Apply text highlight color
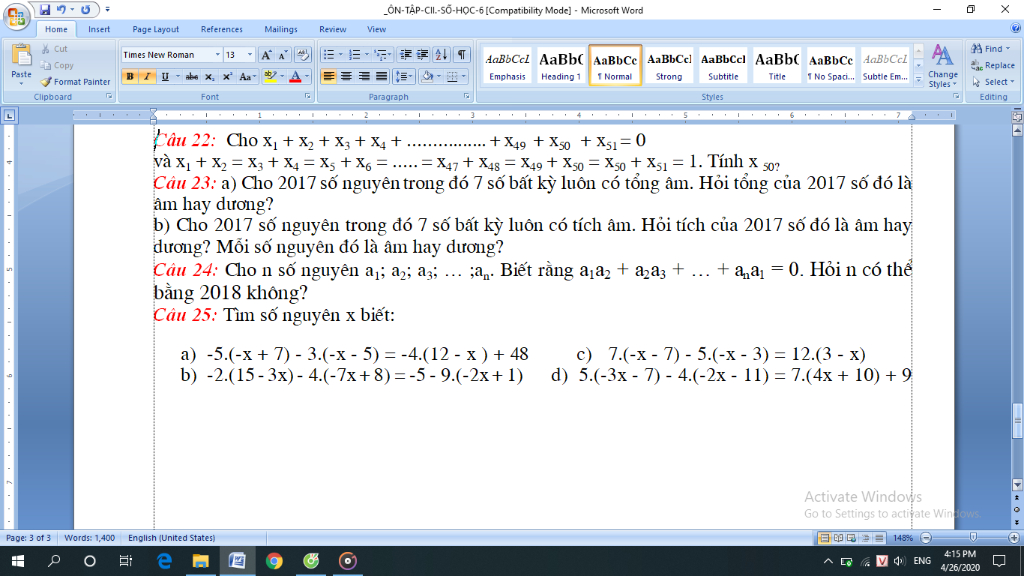1024x576 pixels. click(270, 76)
